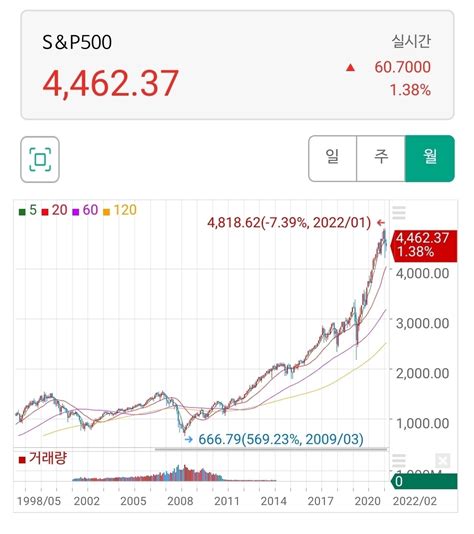
Task: Click the blue arrow beside 666.79 low
Action: 188,439
